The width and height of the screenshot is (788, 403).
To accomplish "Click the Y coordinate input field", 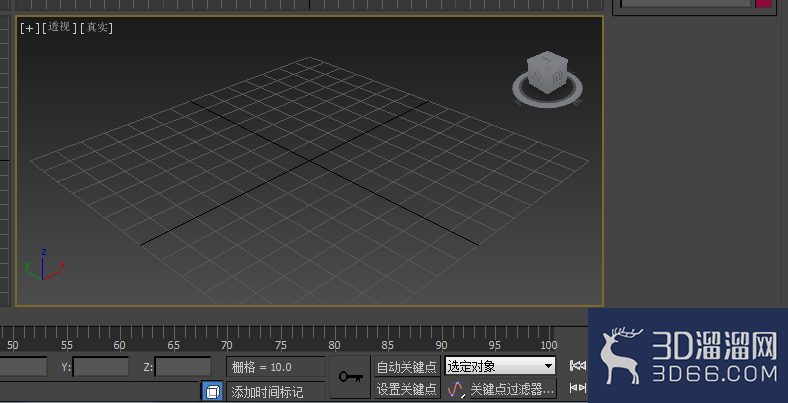I will [x=101, y=367].
